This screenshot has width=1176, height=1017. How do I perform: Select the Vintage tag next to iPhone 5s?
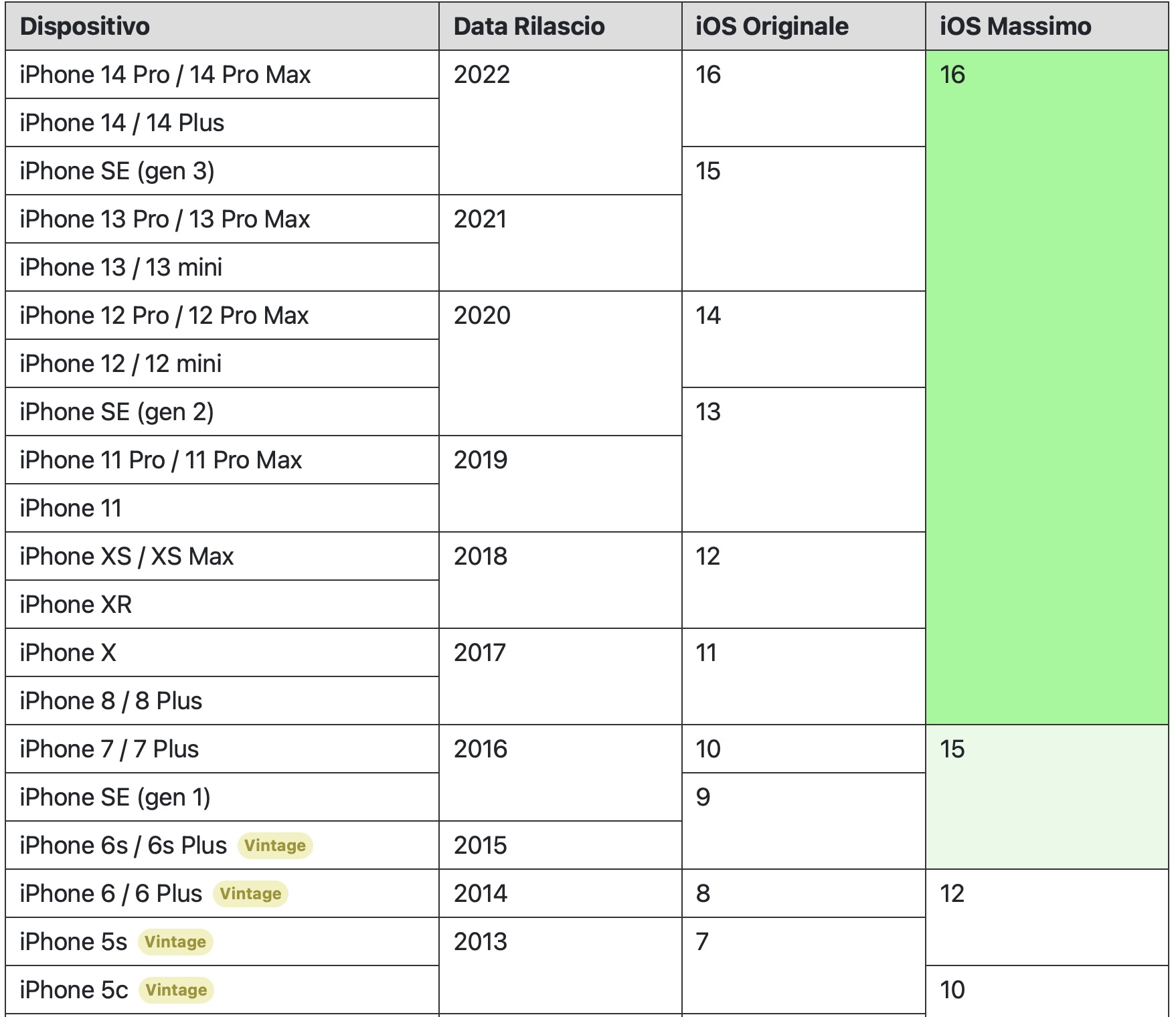coord(175,942)
